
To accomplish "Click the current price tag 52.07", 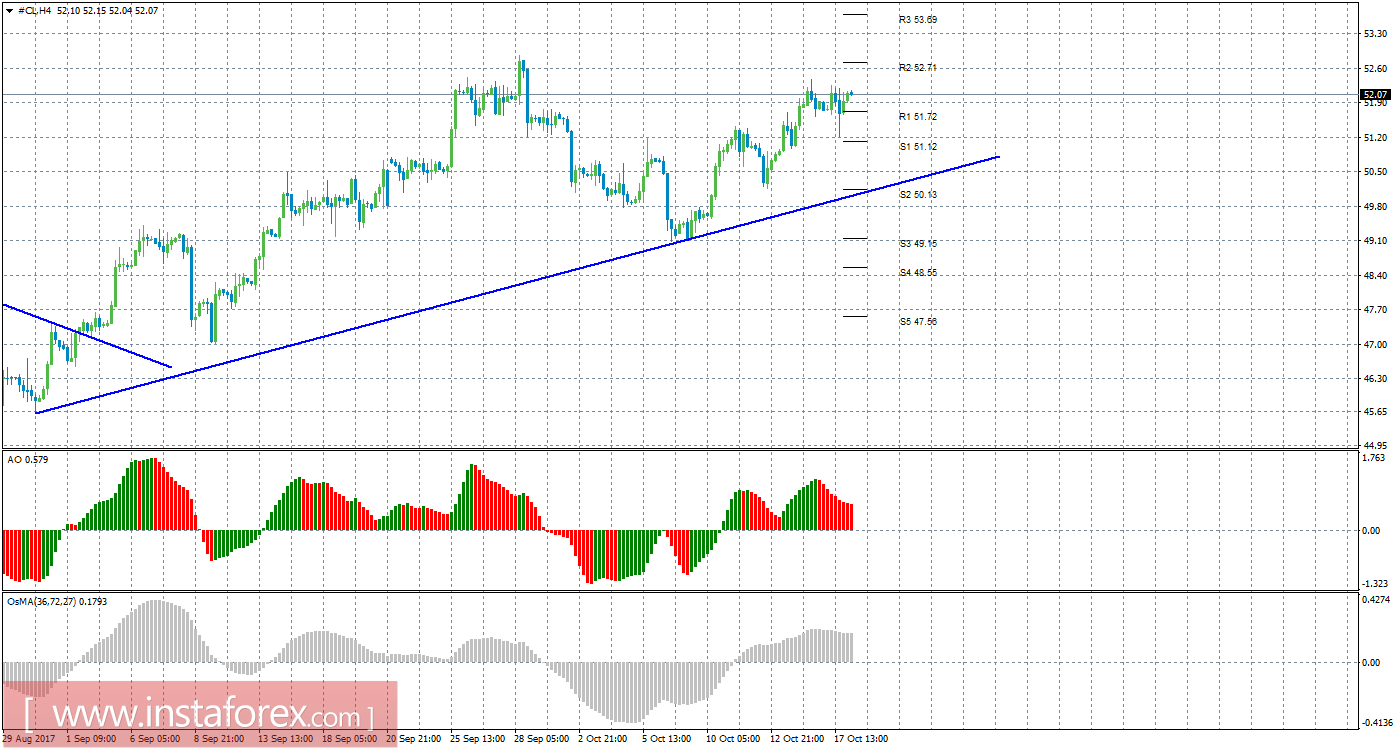I will [1375, 95].
